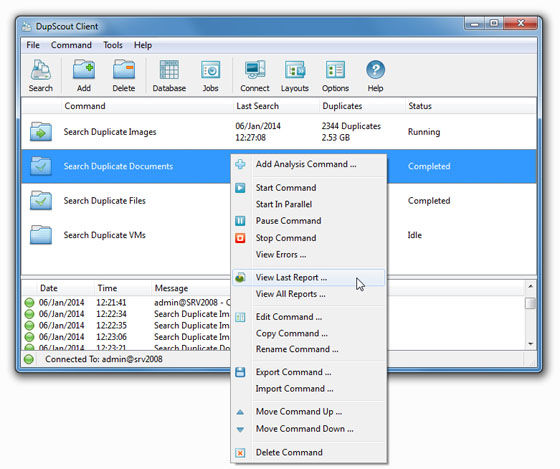560x469 pixels.
Task: Sort by the Duplicates column header
Action: point(342,106)
